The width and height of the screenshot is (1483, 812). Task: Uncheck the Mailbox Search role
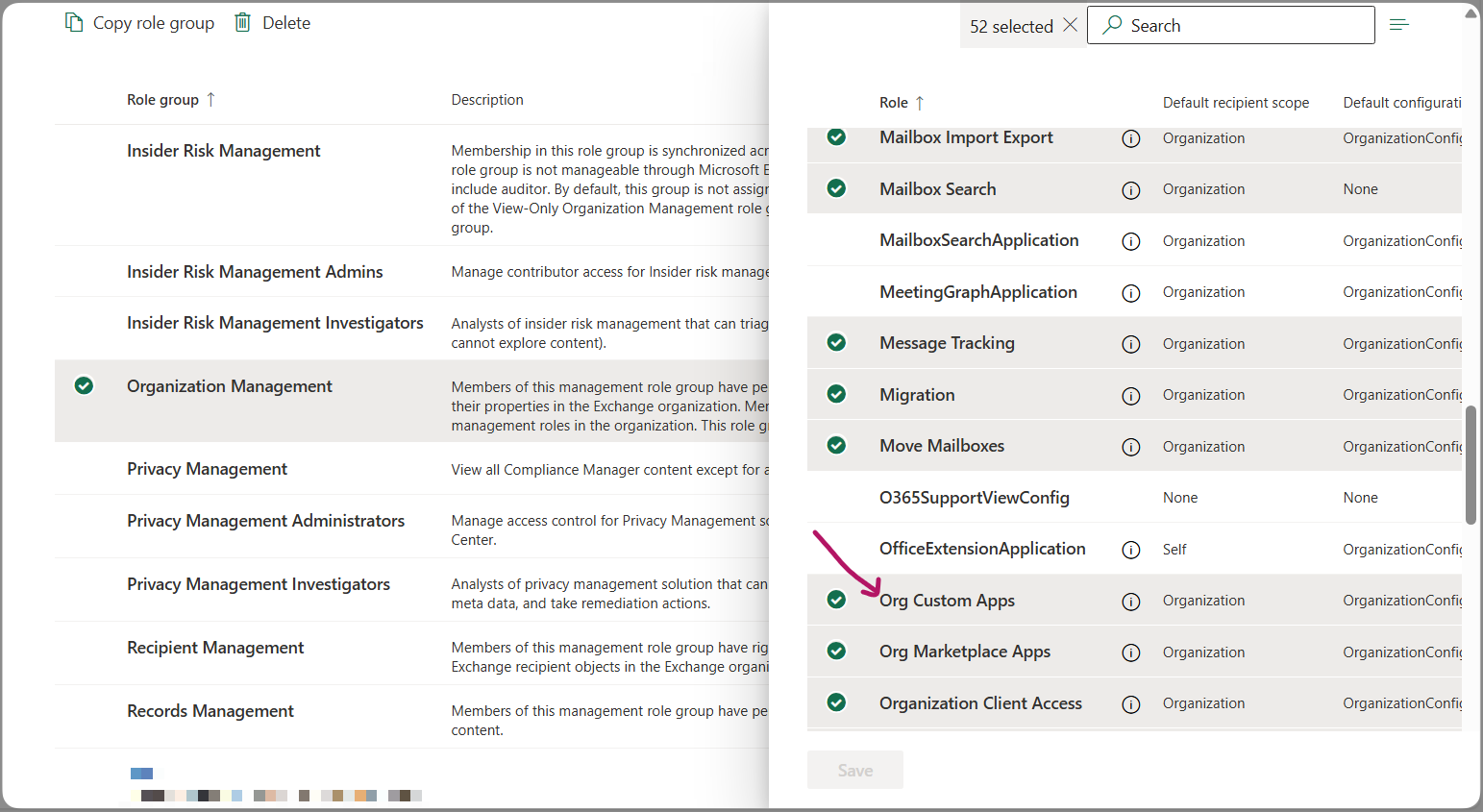(836, 188)
